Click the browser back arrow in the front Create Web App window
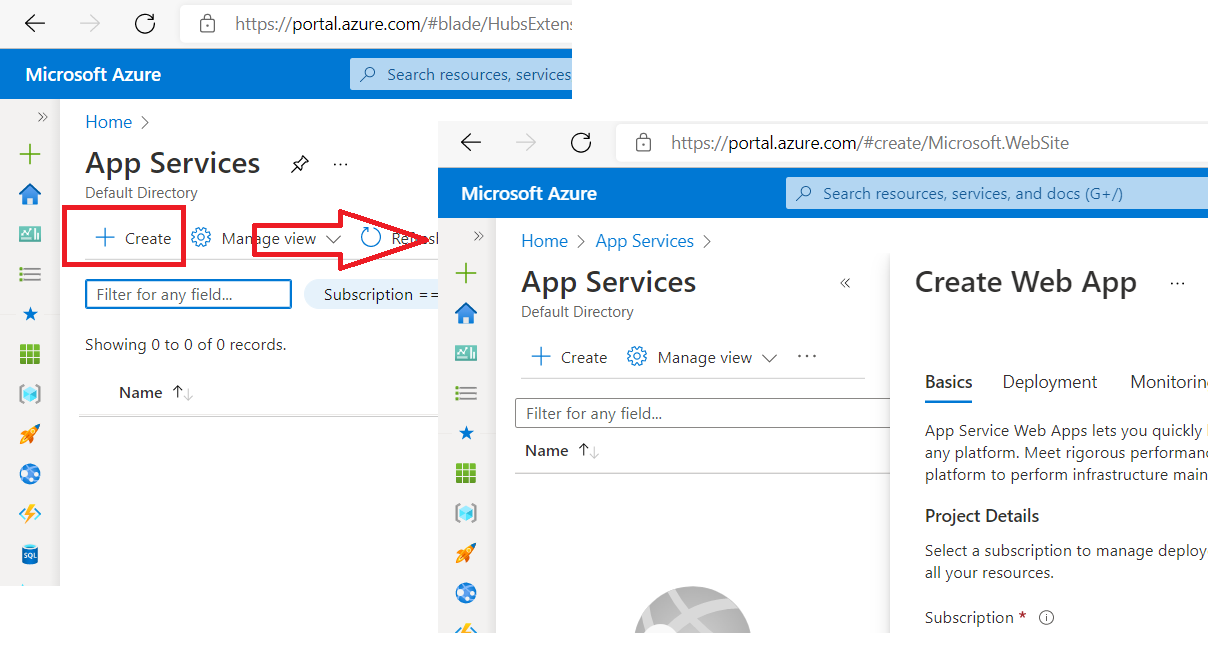The width and height of the screenshot is (1219, 645). (x=471, y=143)
